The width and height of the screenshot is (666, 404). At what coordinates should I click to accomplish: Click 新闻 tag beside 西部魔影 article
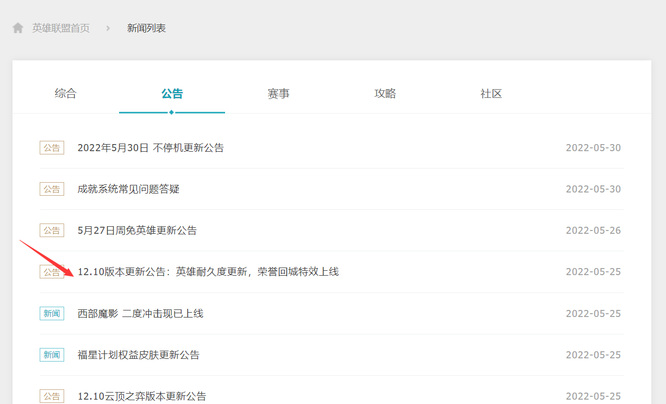[x=52, y=313]
